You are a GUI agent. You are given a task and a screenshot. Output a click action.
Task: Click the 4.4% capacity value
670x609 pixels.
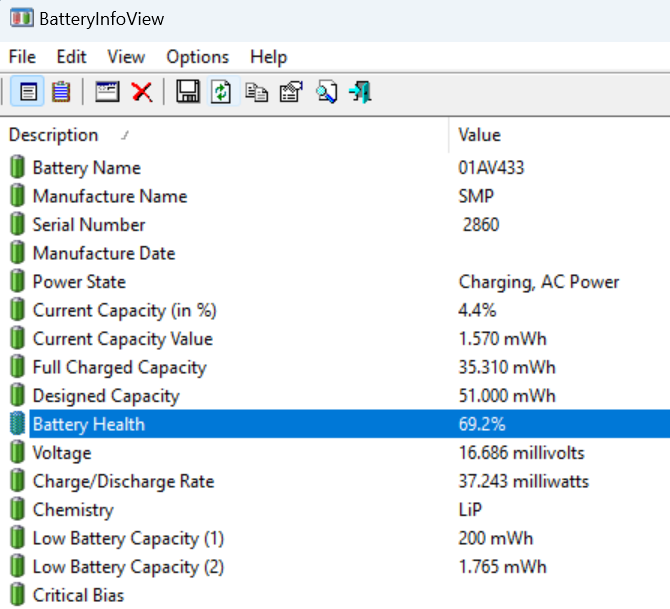[x=477, y=310]
